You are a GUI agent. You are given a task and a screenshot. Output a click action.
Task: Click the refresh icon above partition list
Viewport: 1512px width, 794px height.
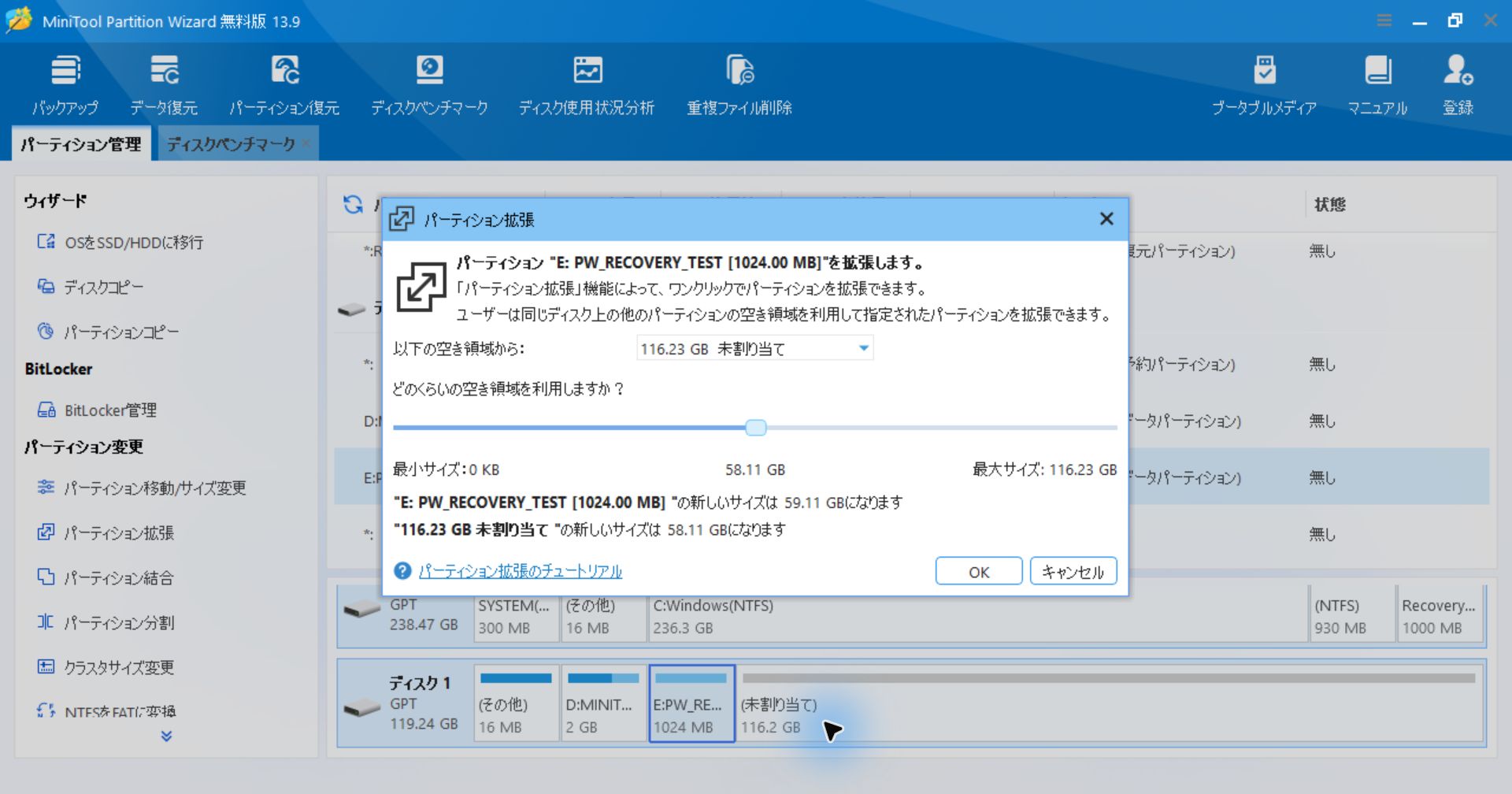point(353,205)
